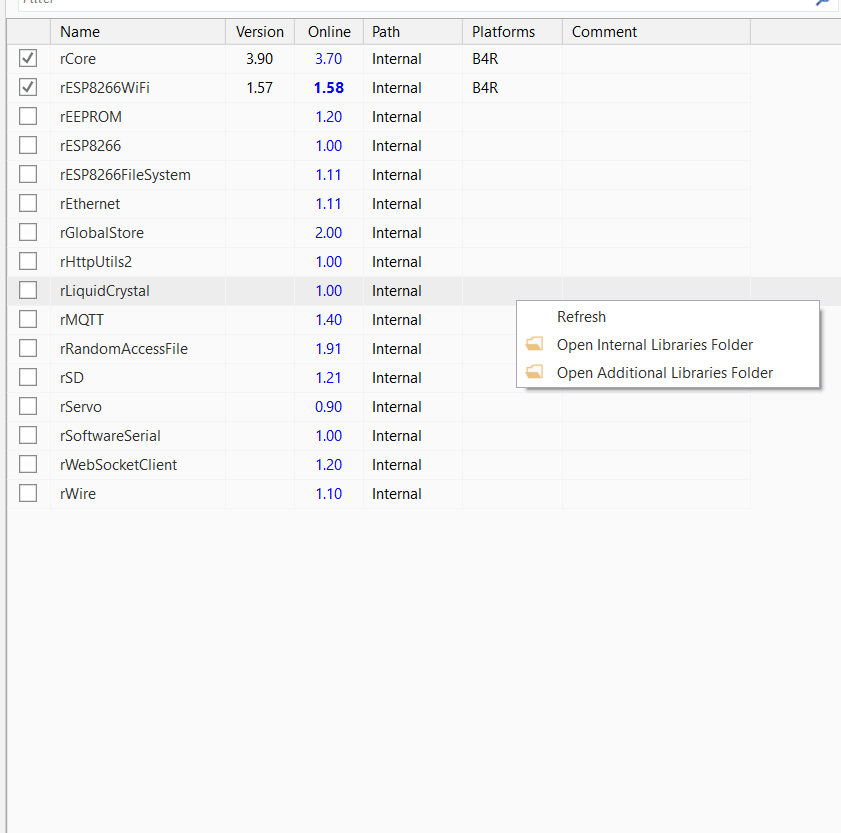Click installed version 1.57 of rESP8266WiFi
This screenshot has width=841, height=833.
(260, 87)
